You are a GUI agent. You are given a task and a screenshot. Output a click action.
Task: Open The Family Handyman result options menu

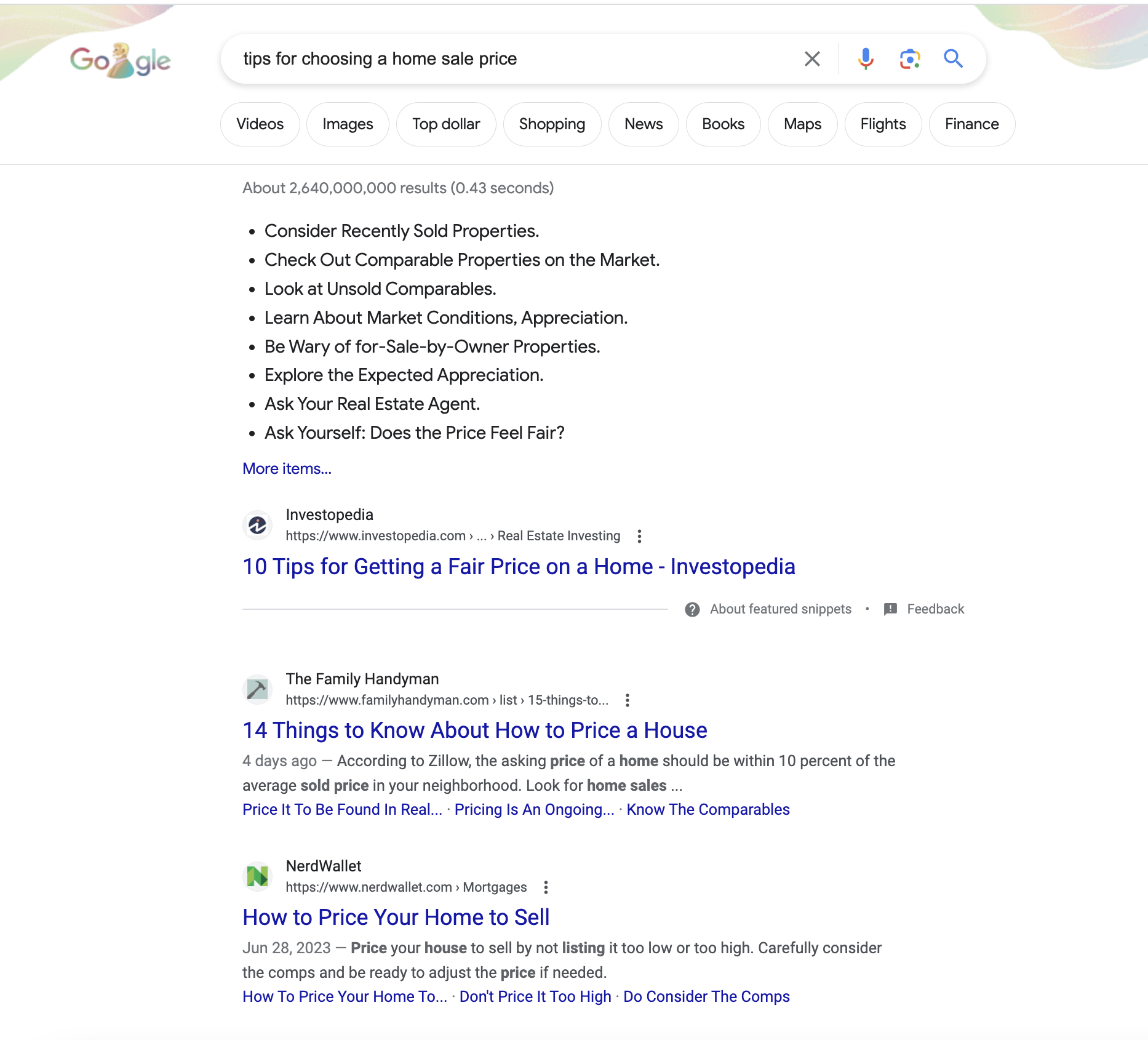(627, 700)
